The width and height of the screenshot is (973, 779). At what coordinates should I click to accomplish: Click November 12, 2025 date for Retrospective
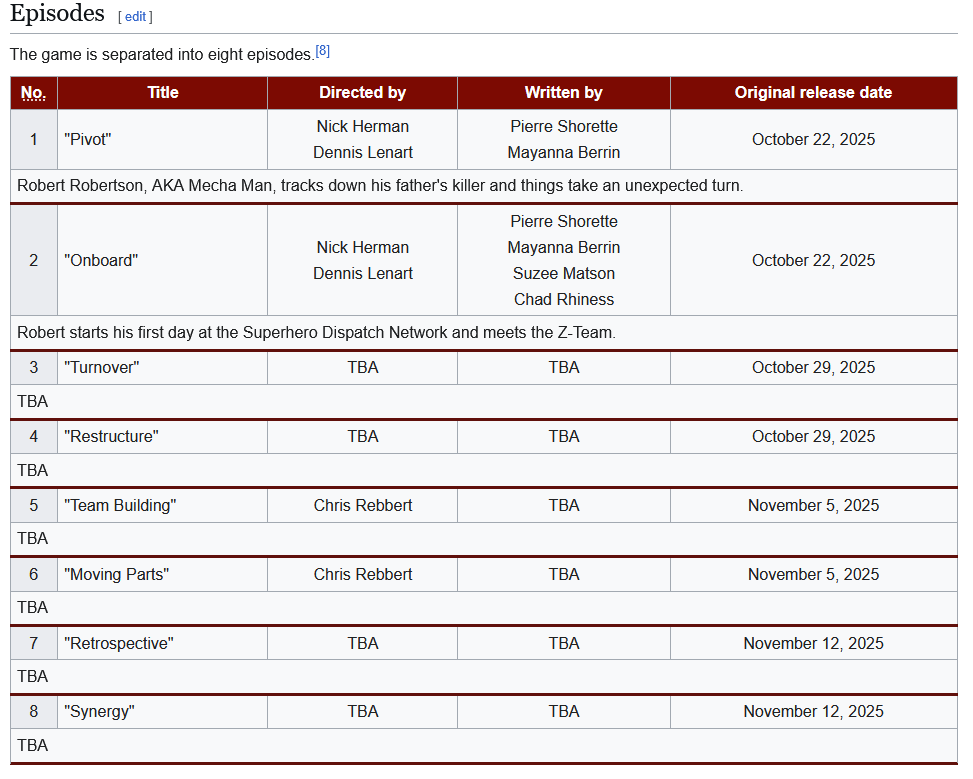(x=814, y=643)
